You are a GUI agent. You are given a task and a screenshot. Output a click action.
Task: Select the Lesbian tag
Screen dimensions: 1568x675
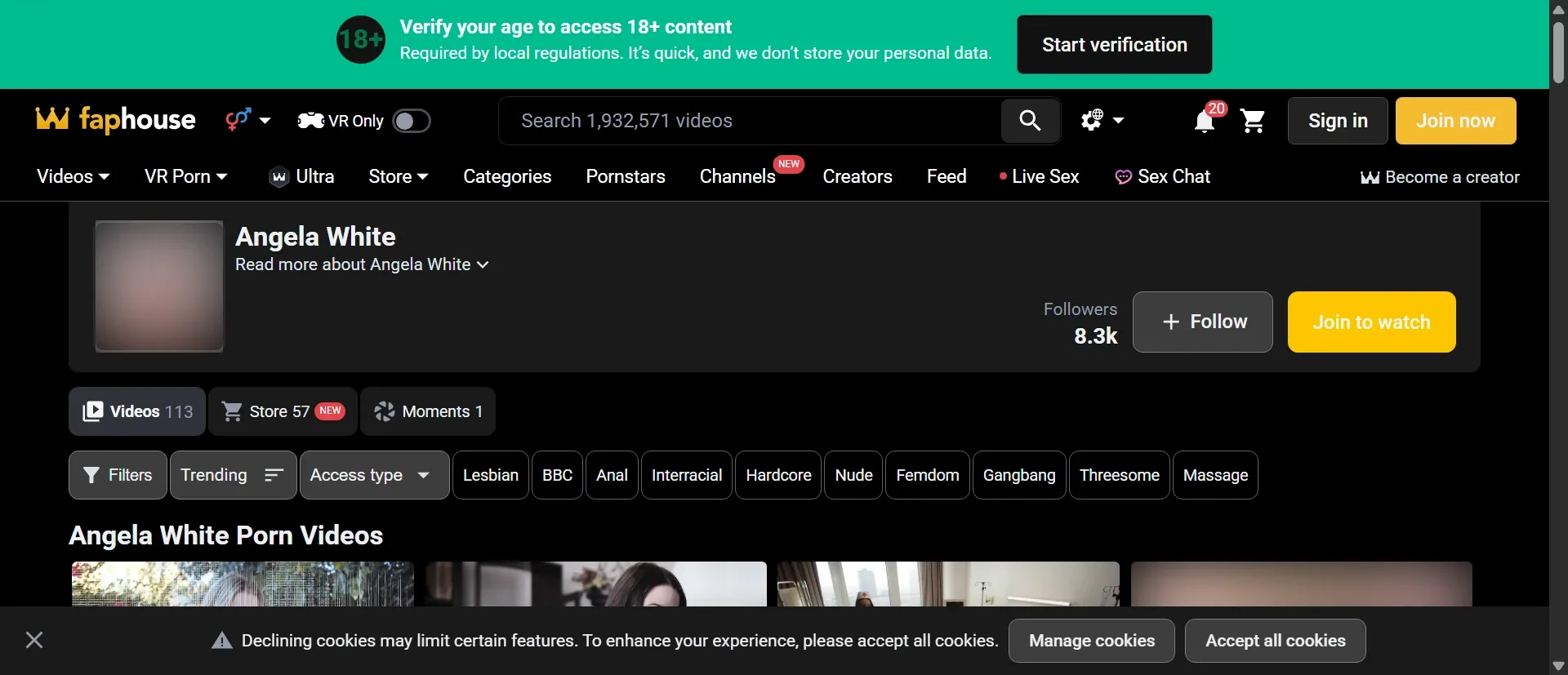(490, 475)
